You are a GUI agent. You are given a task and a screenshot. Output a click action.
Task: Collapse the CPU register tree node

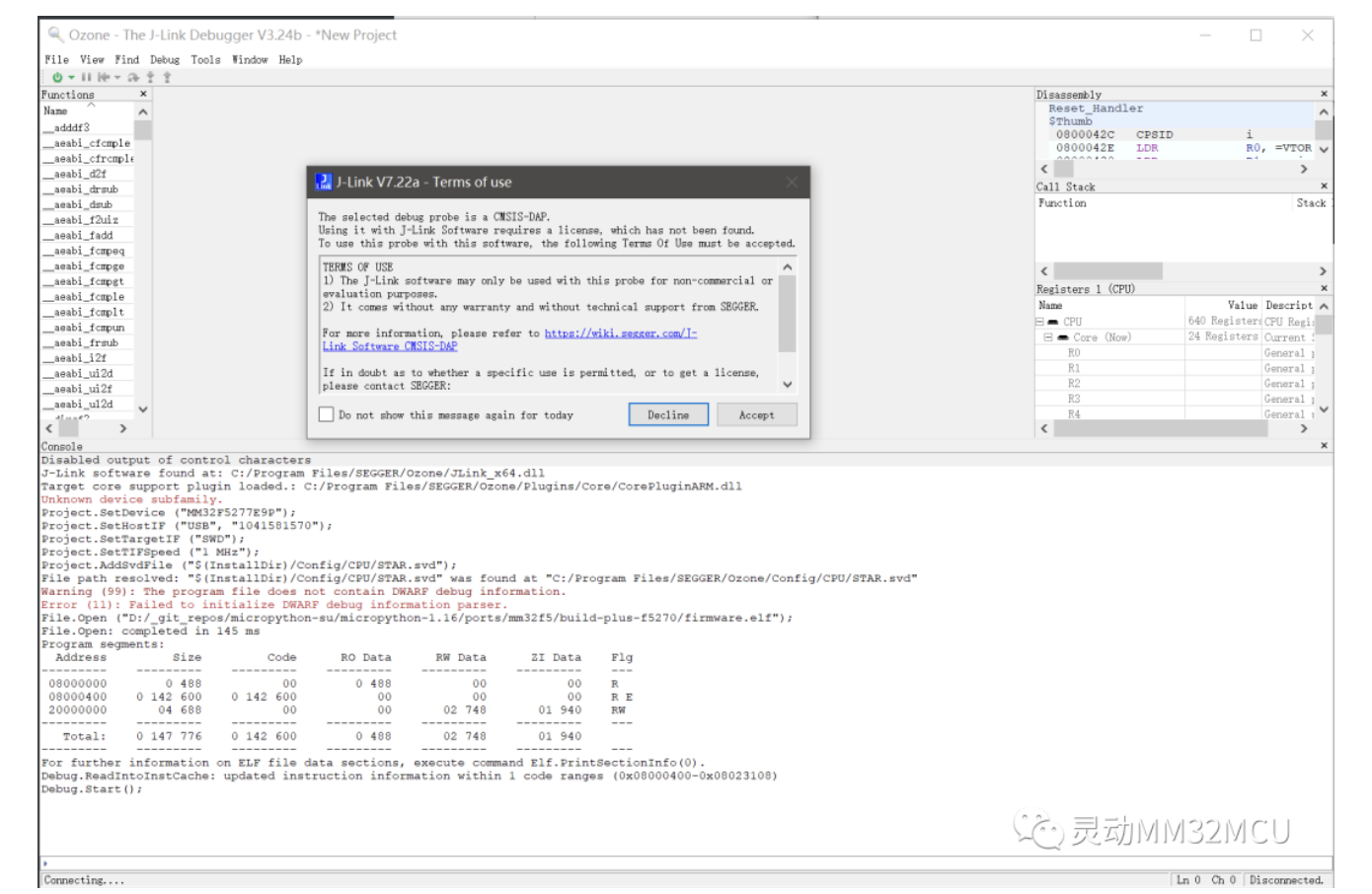(x=1039, y=322)
